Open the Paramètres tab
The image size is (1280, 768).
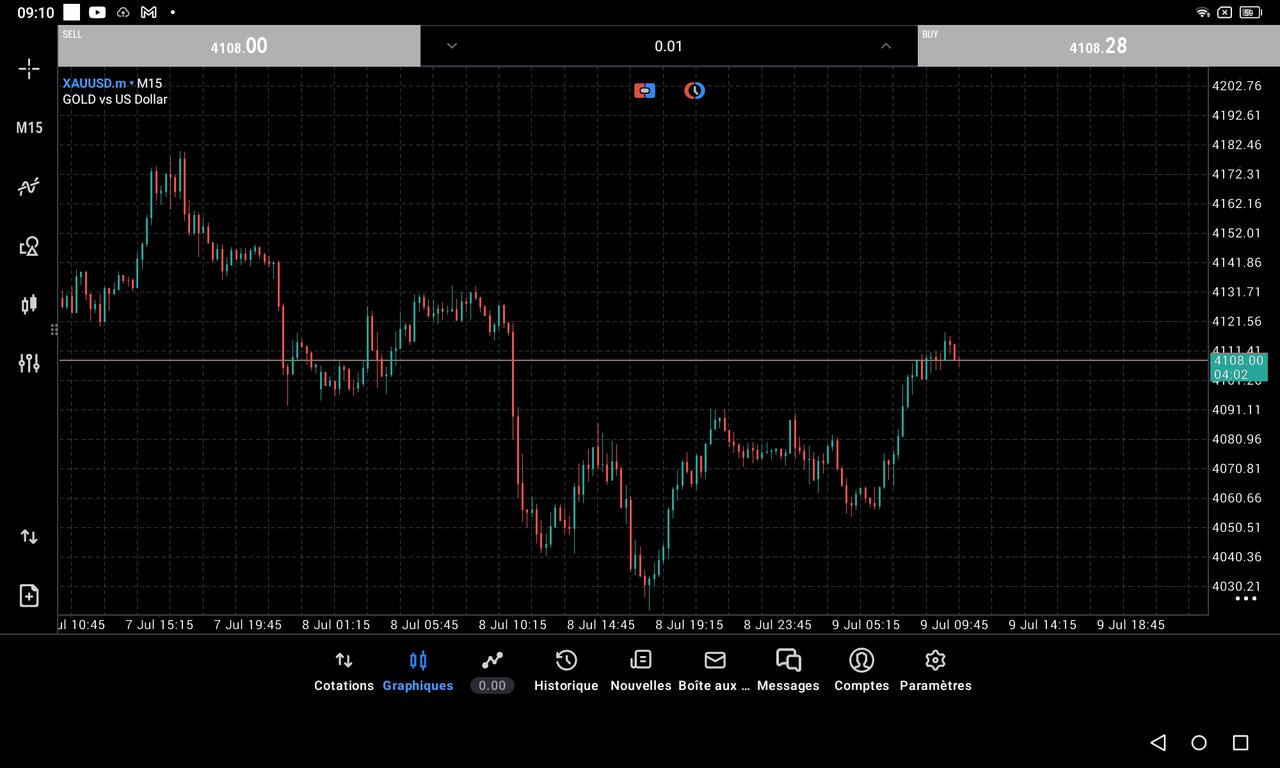(x=936, y=672)
